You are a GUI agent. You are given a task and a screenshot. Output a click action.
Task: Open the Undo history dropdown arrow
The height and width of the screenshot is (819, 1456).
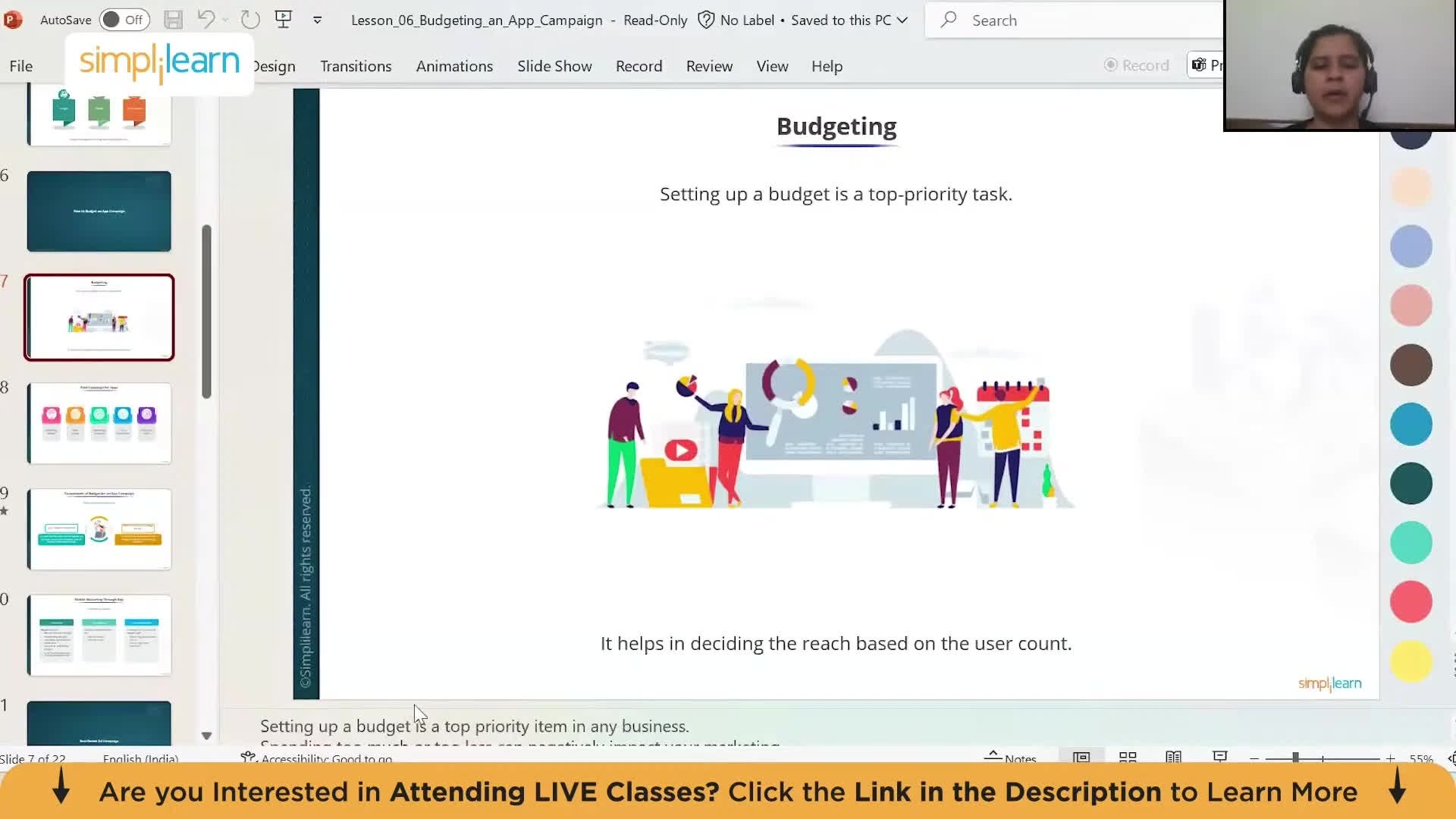point(226,20)
